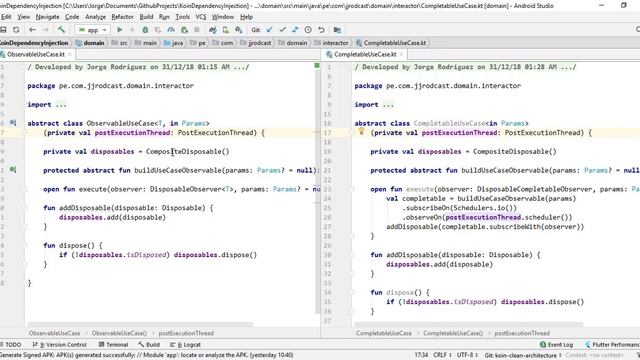Click the interactor breadcrumb in navigation bar

coord(331,42)
